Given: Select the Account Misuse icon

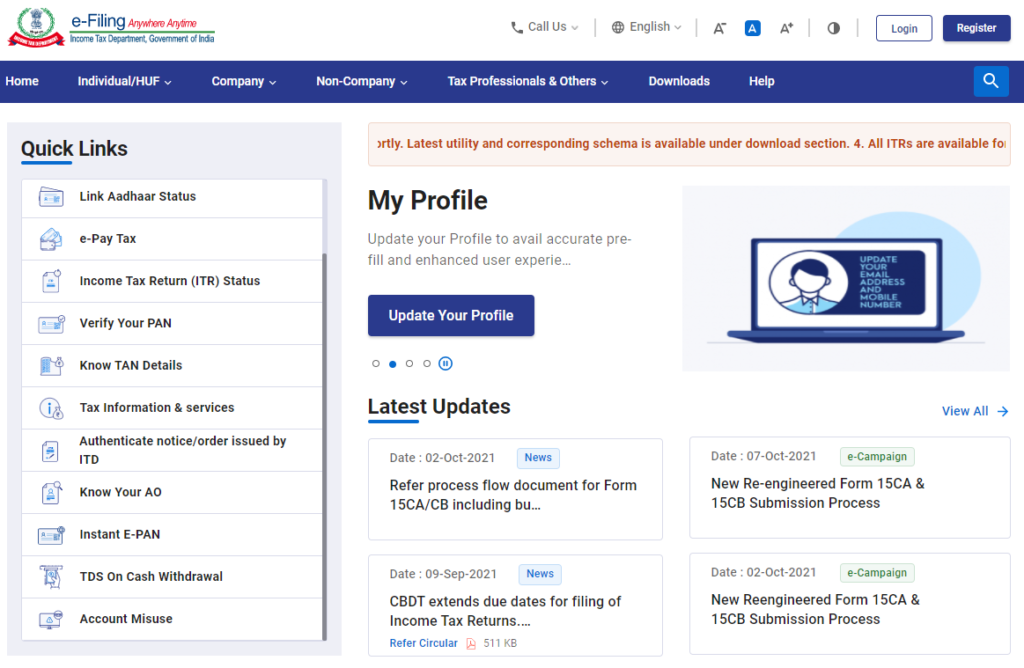Looking at the screenshot, I should pos(51,618).
